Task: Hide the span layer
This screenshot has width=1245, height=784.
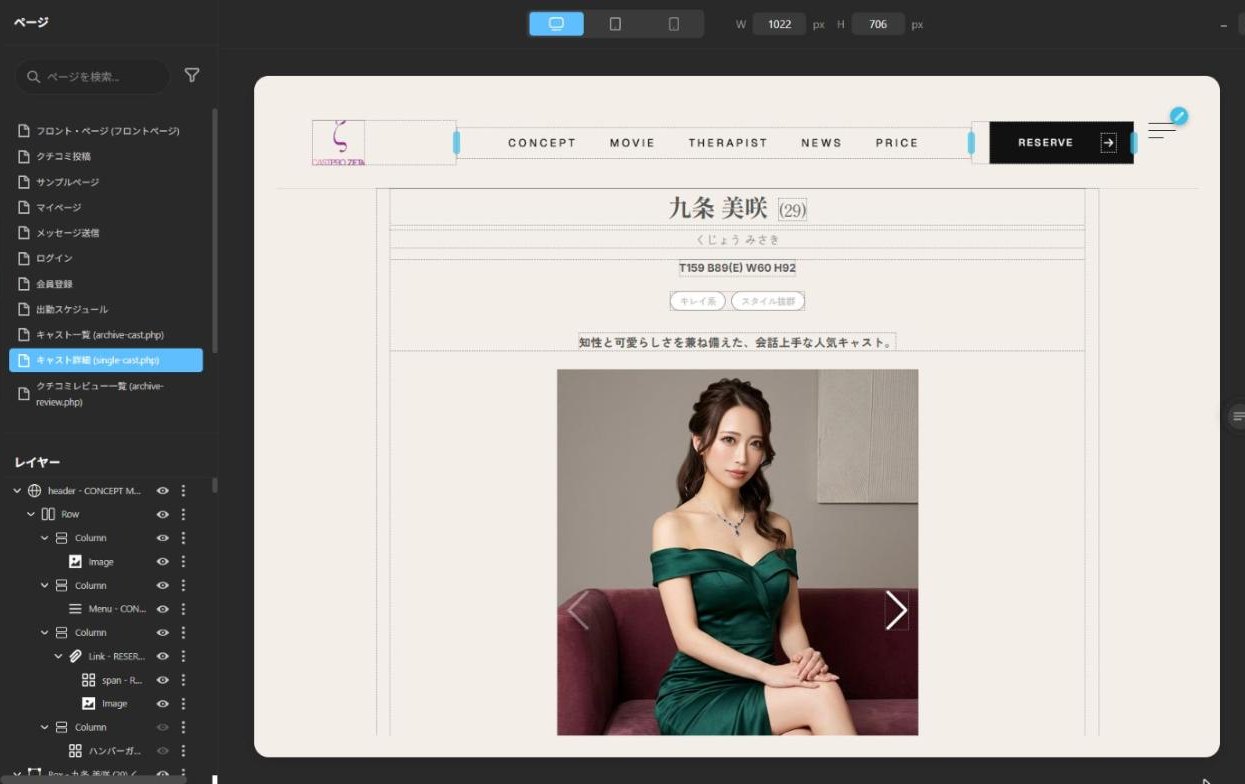Action: [162, 680]
